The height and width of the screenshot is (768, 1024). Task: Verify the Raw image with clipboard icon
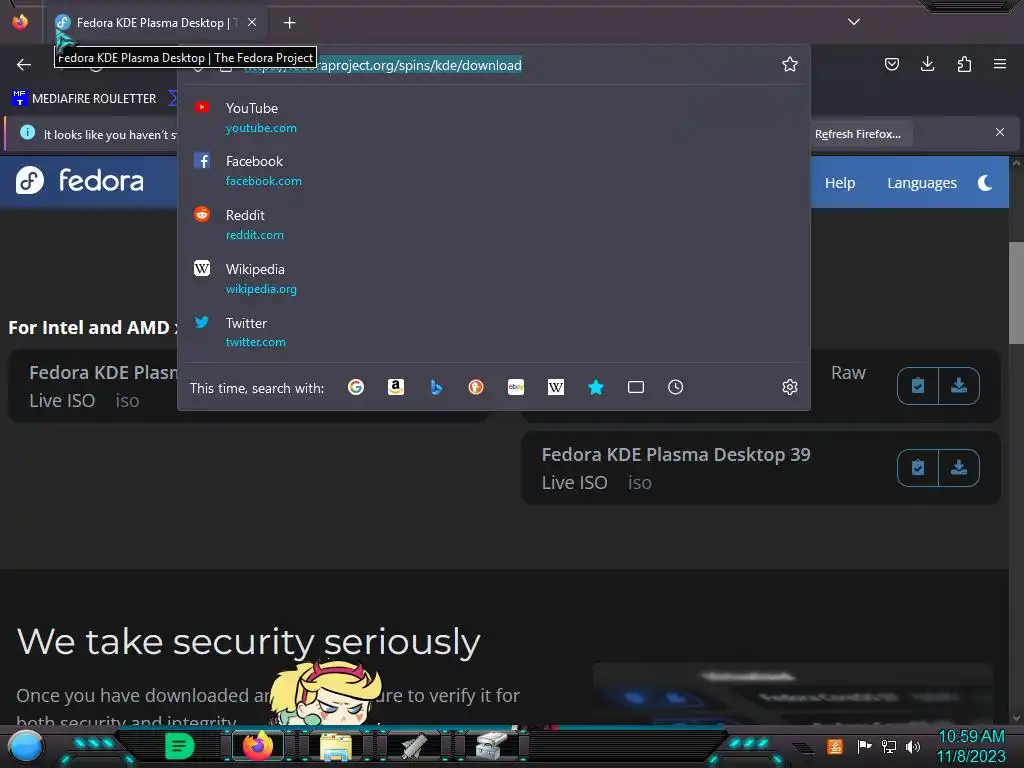coord(918,386)
